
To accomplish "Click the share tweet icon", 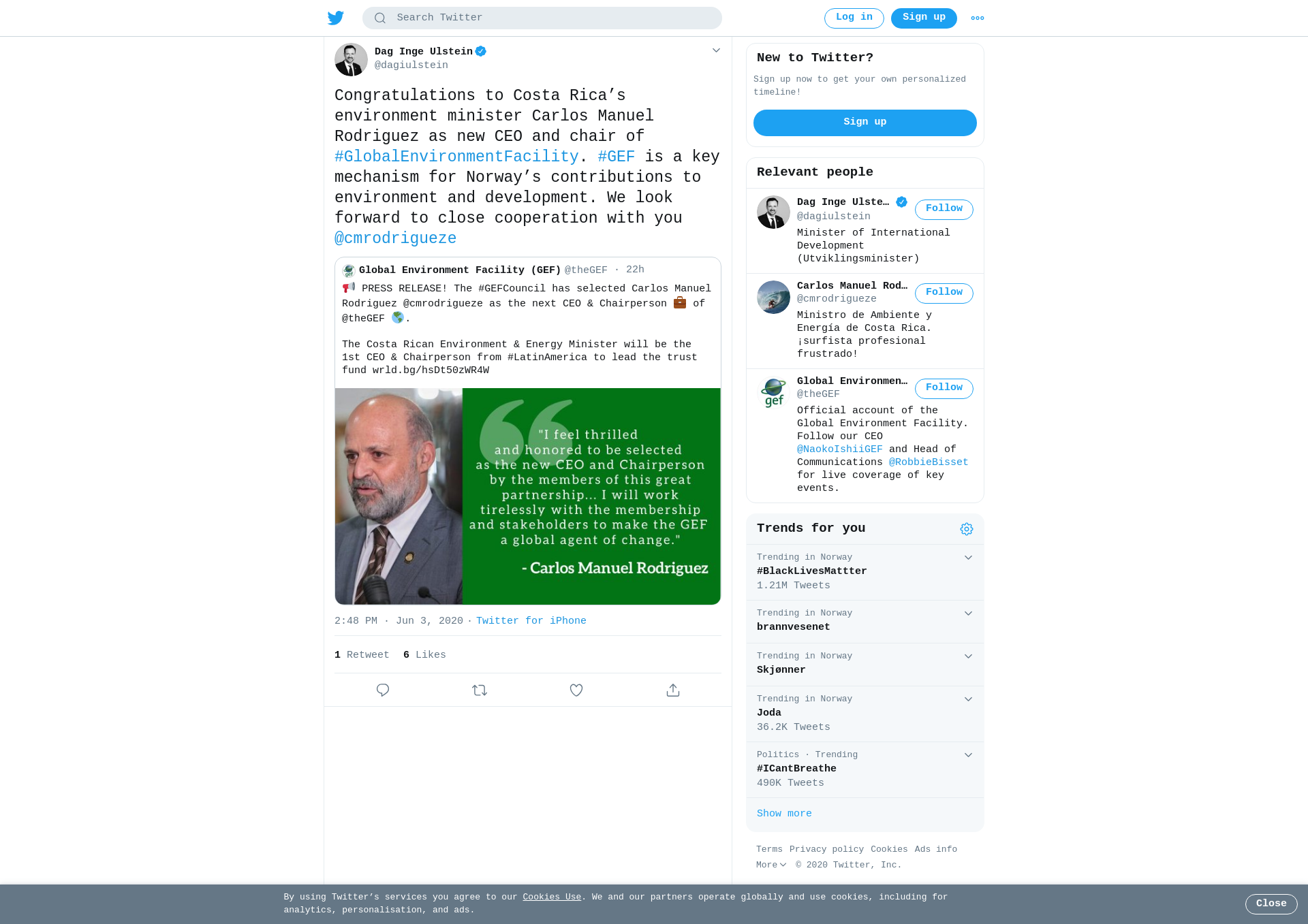I will (673, 690).
